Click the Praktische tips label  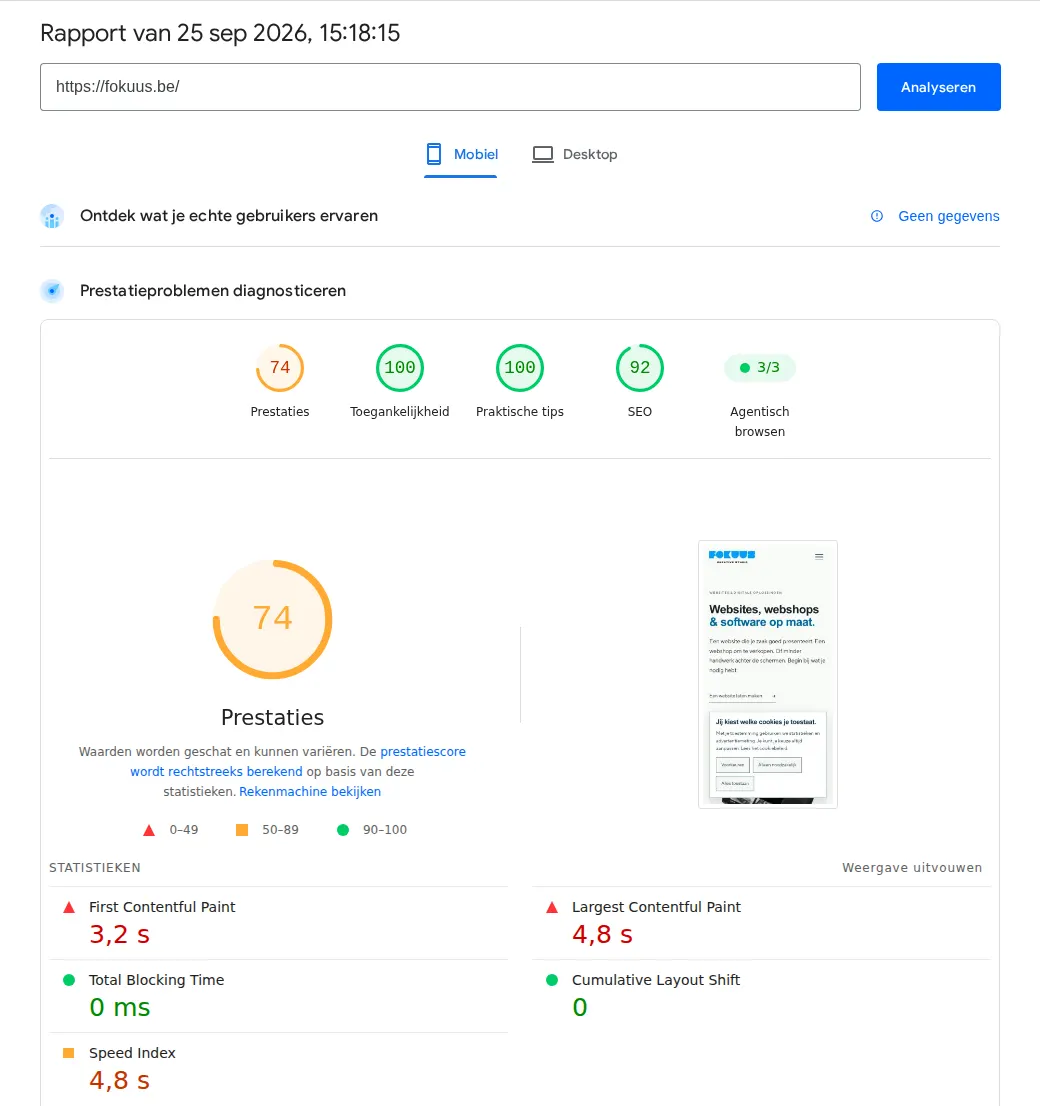[519, 411]
